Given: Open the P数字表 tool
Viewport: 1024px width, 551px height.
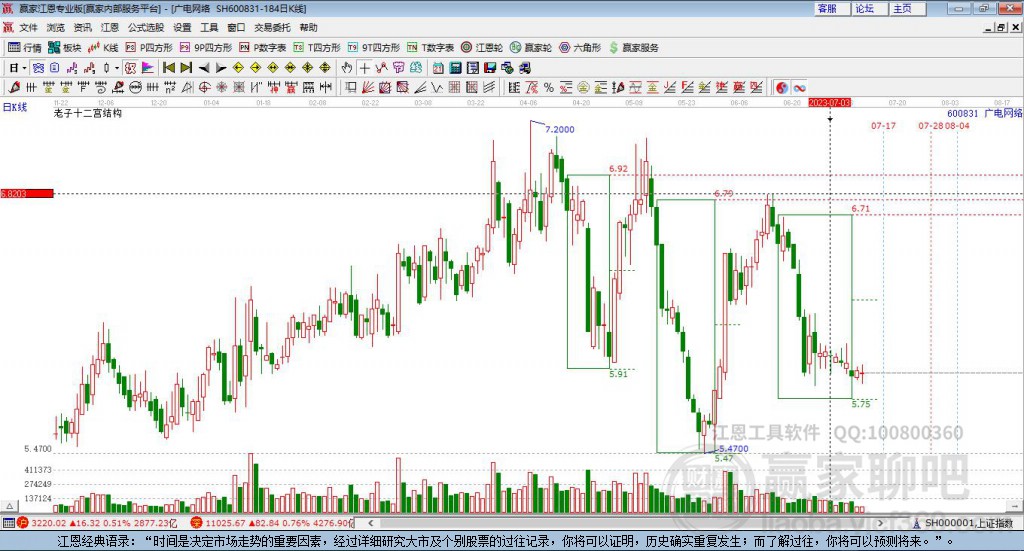Looking at the screenshot, I should pos(263,48).
